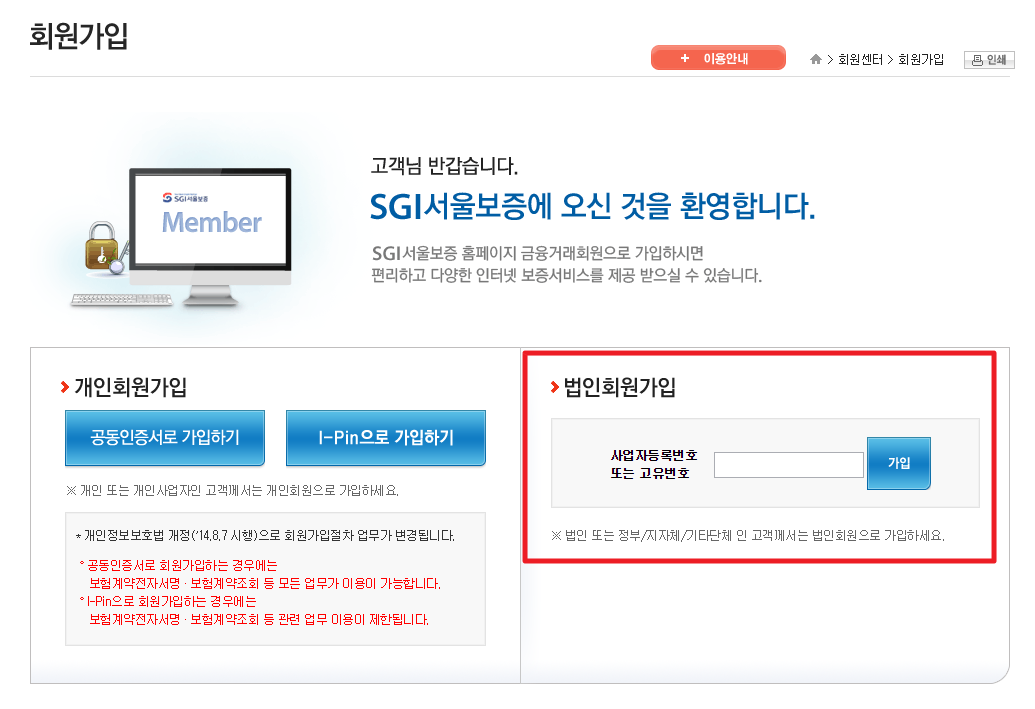Click the blue 가입 button

click(x=899, y=463)
